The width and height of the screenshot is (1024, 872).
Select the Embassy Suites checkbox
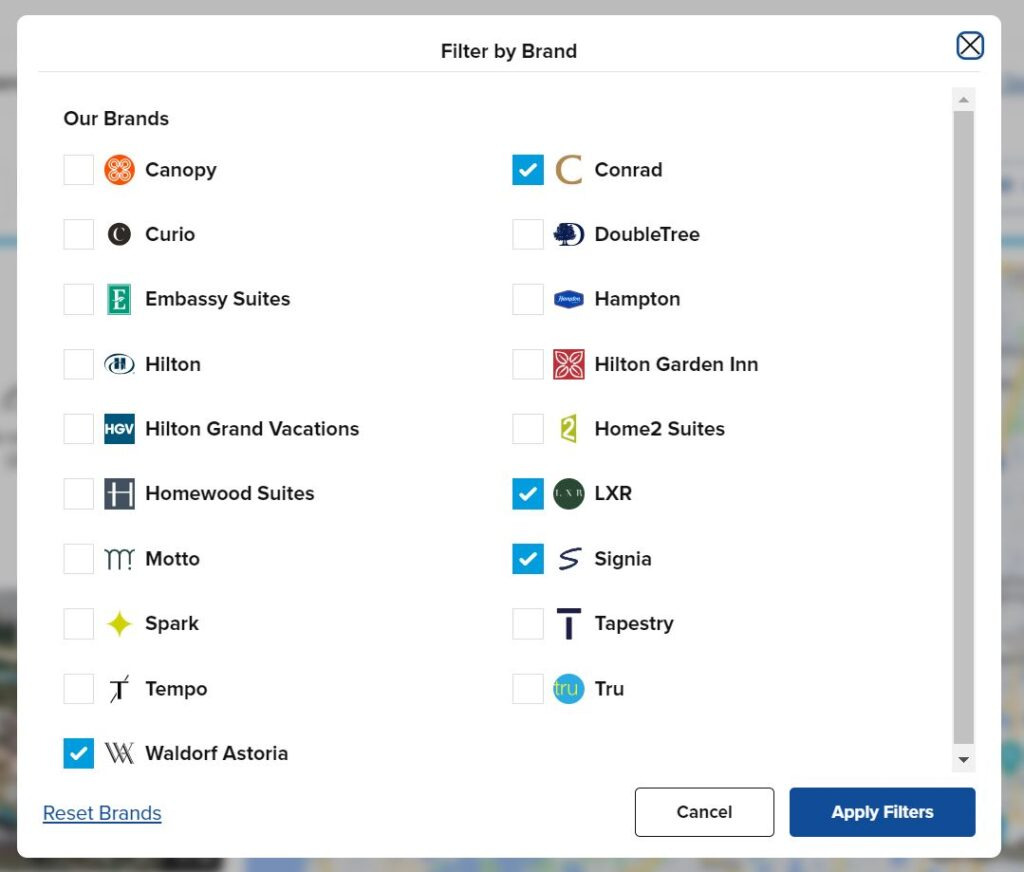pos(78,299)
